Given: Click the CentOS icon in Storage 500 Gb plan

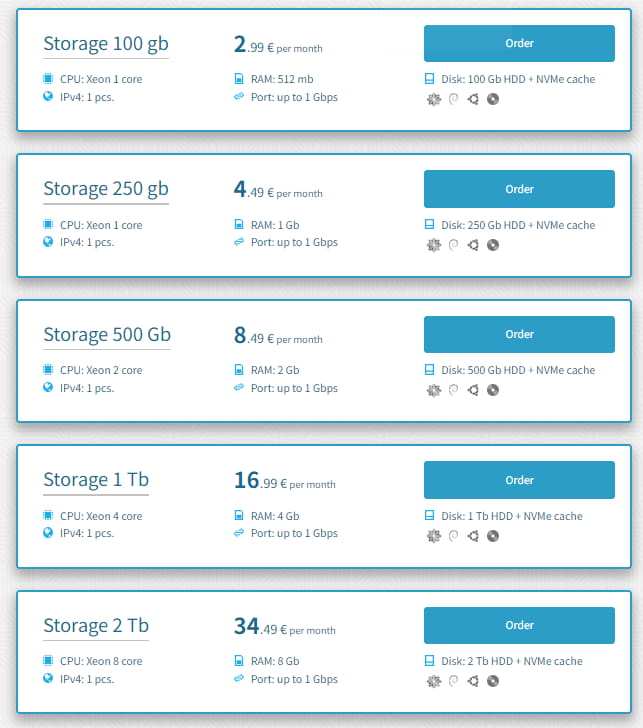Looking at the screenshot, I should click(433, 390).
